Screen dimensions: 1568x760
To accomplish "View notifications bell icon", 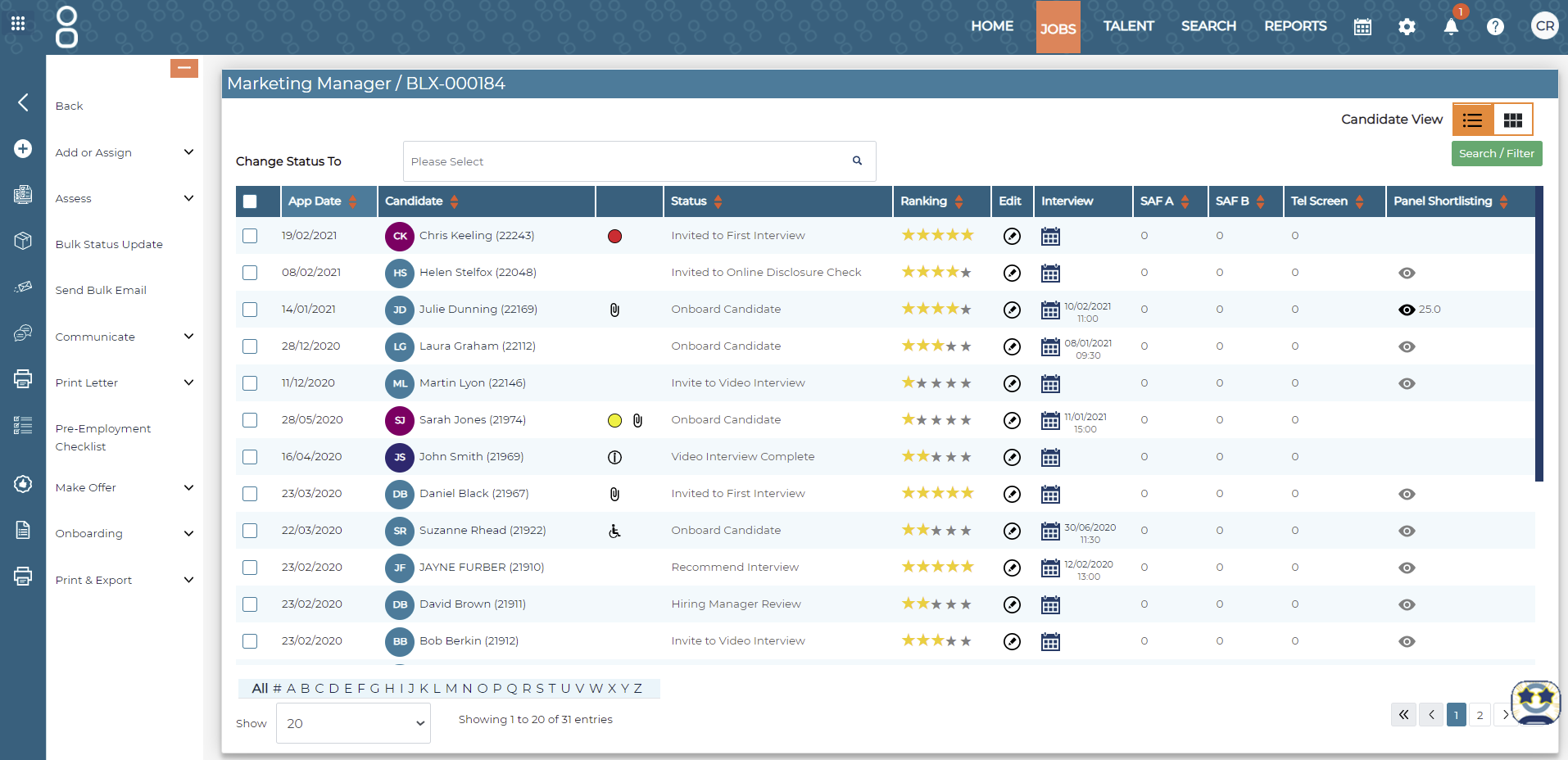I will (1451, 27).
